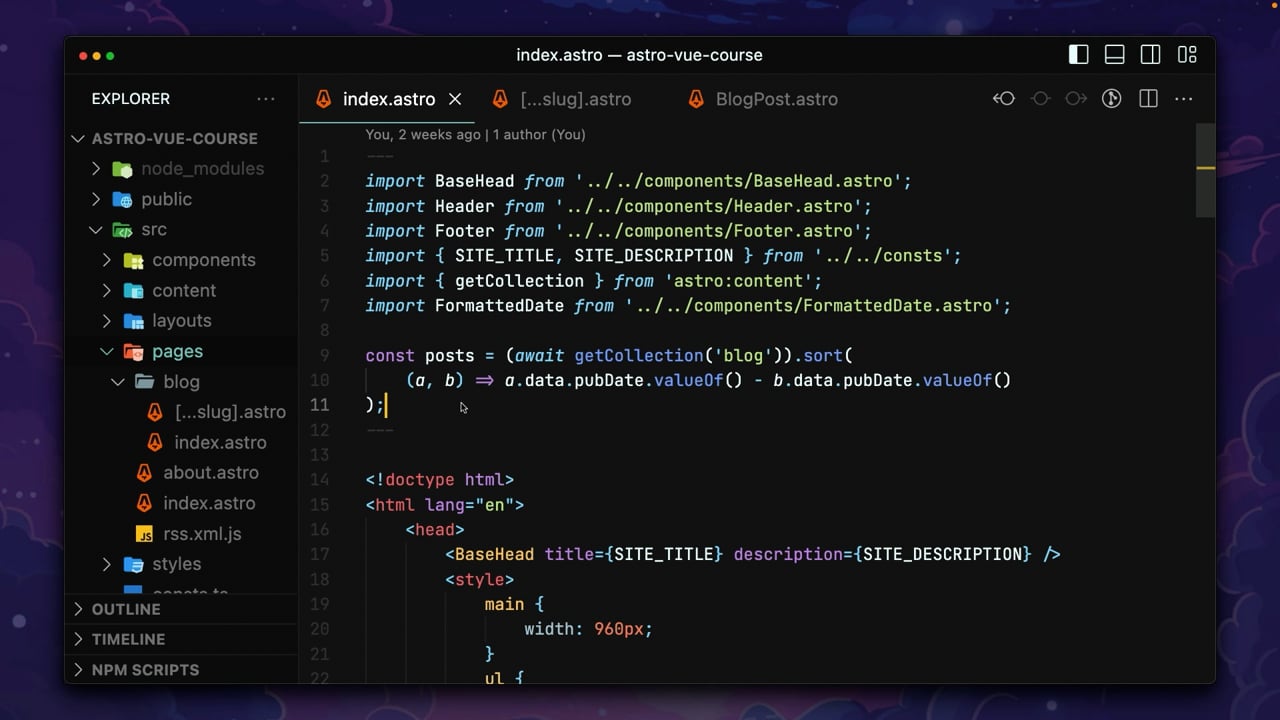The image size is (1280, 720).
Task: Toggle bottom panel layout icon
Action: click(1114, 55)
